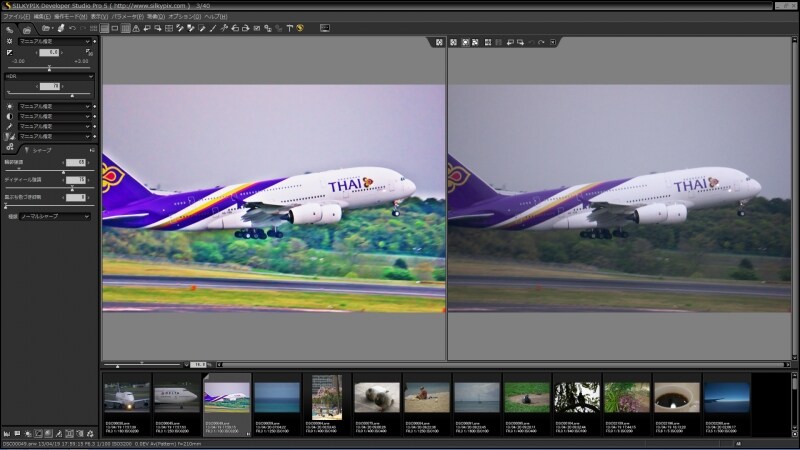
Task: Click the first icon in the right preview toolbar
Action: click(453, 42)
